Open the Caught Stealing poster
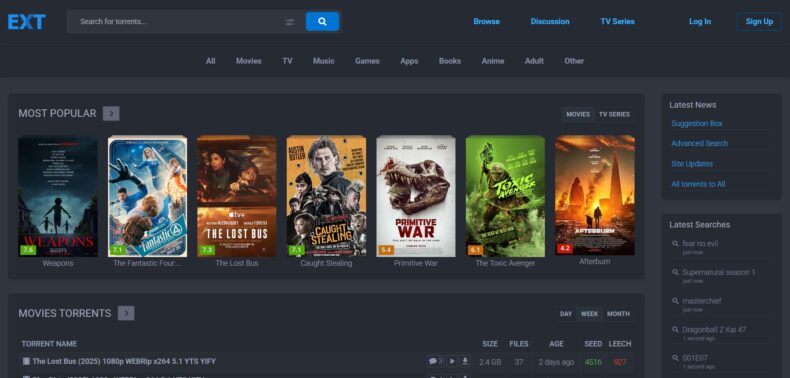 [x=326, y=196]
